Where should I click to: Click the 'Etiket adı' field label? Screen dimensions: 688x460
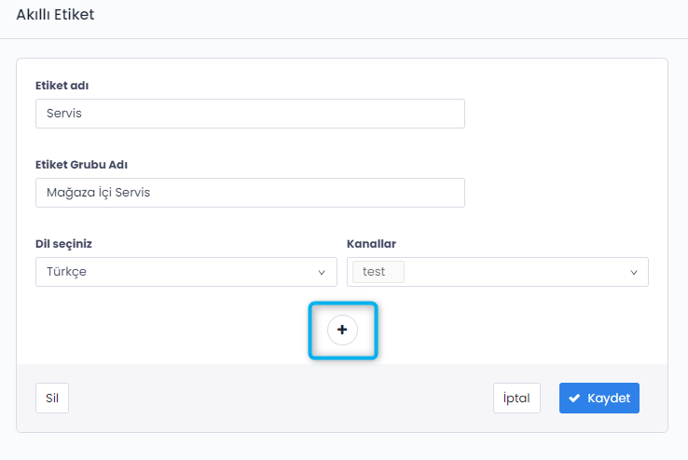point(62,85)
